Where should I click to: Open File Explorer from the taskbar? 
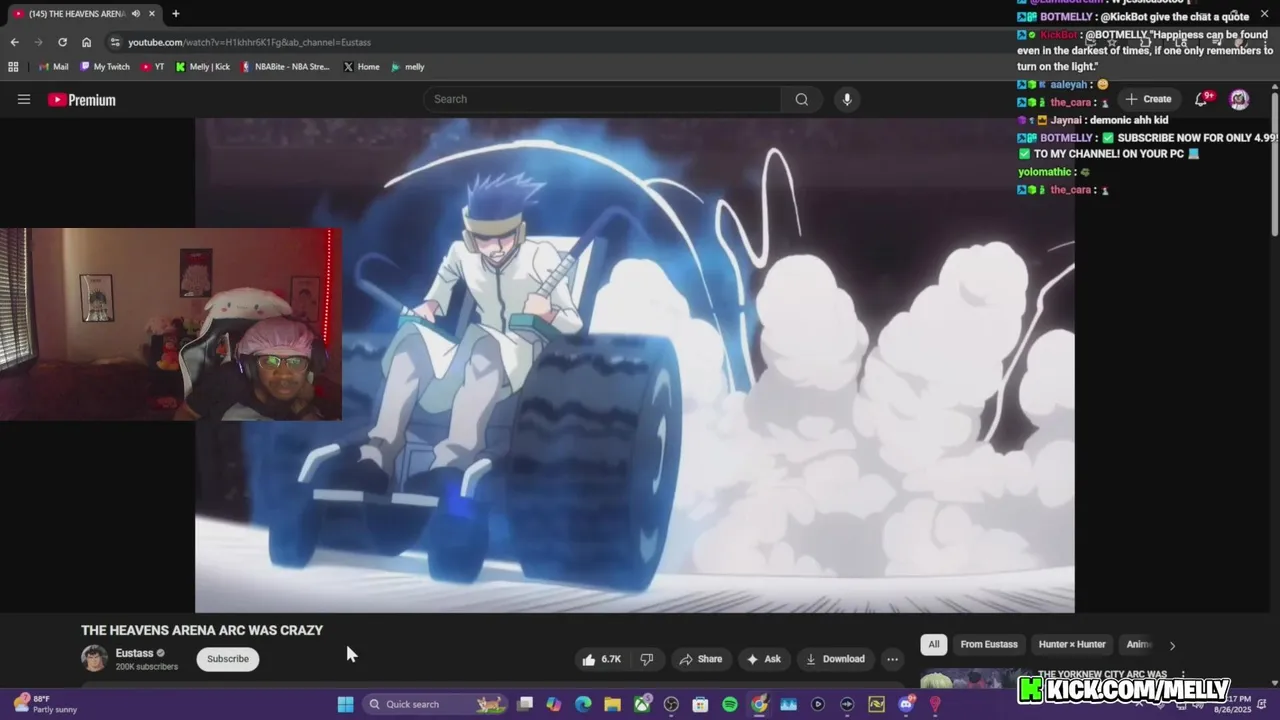click(x=612, y=704)
